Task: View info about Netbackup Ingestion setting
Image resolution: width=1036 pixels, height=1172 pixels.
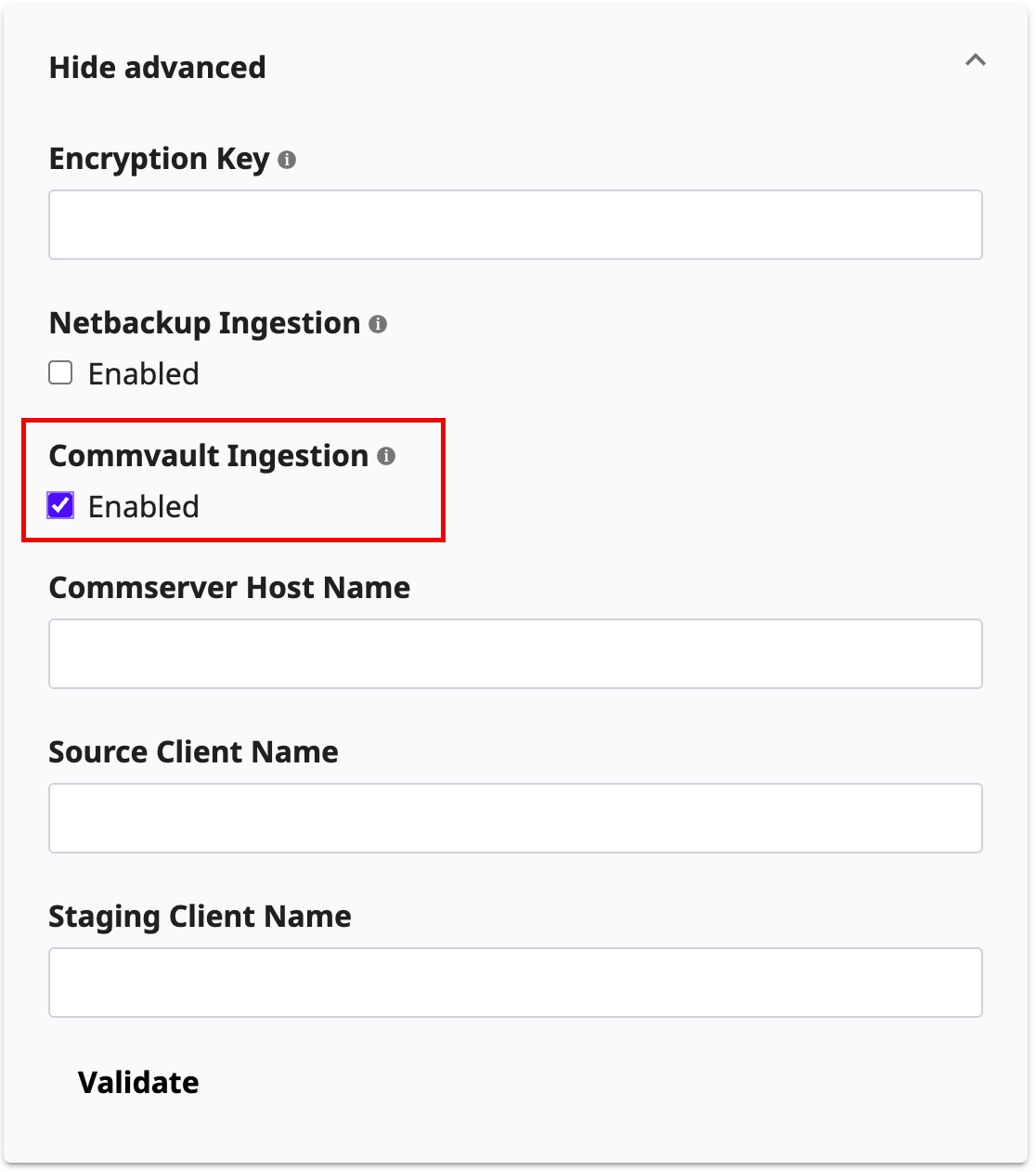Action: click(x=379, y=324)
